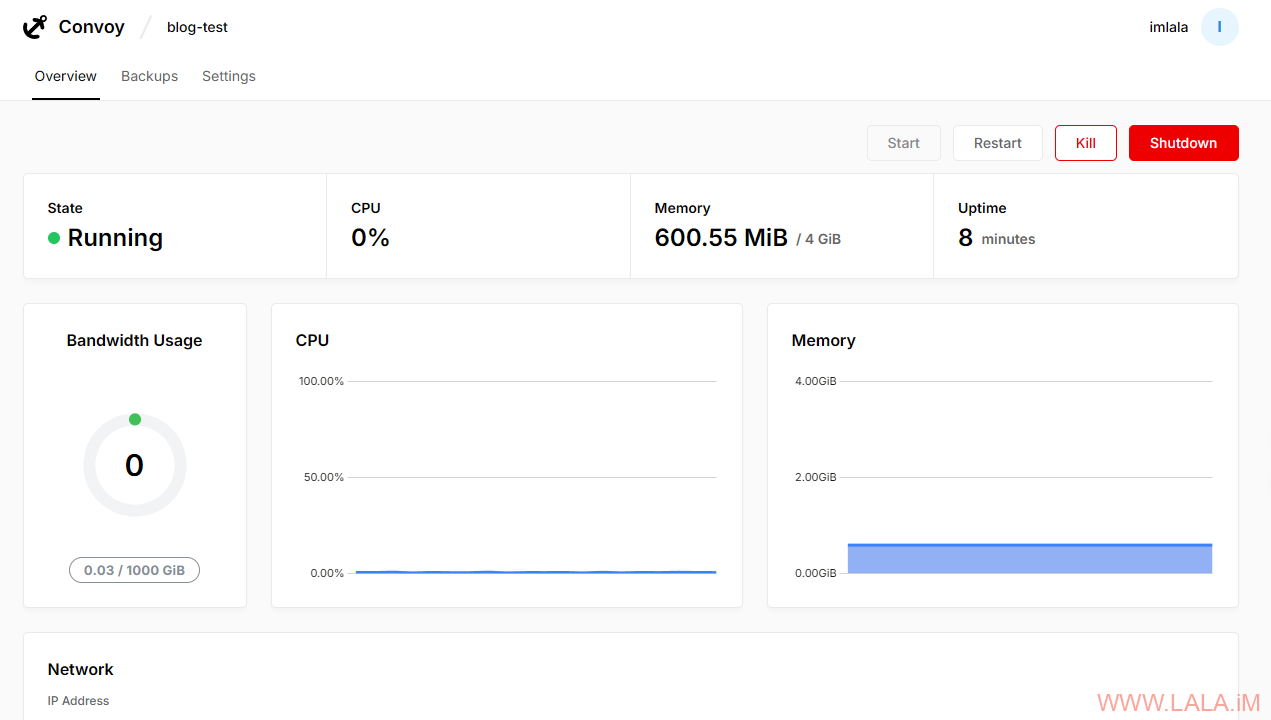The image size is (1271, 720).
Task: Open the user avatar circle labeled I
Action: click(x=1219, y=27)
